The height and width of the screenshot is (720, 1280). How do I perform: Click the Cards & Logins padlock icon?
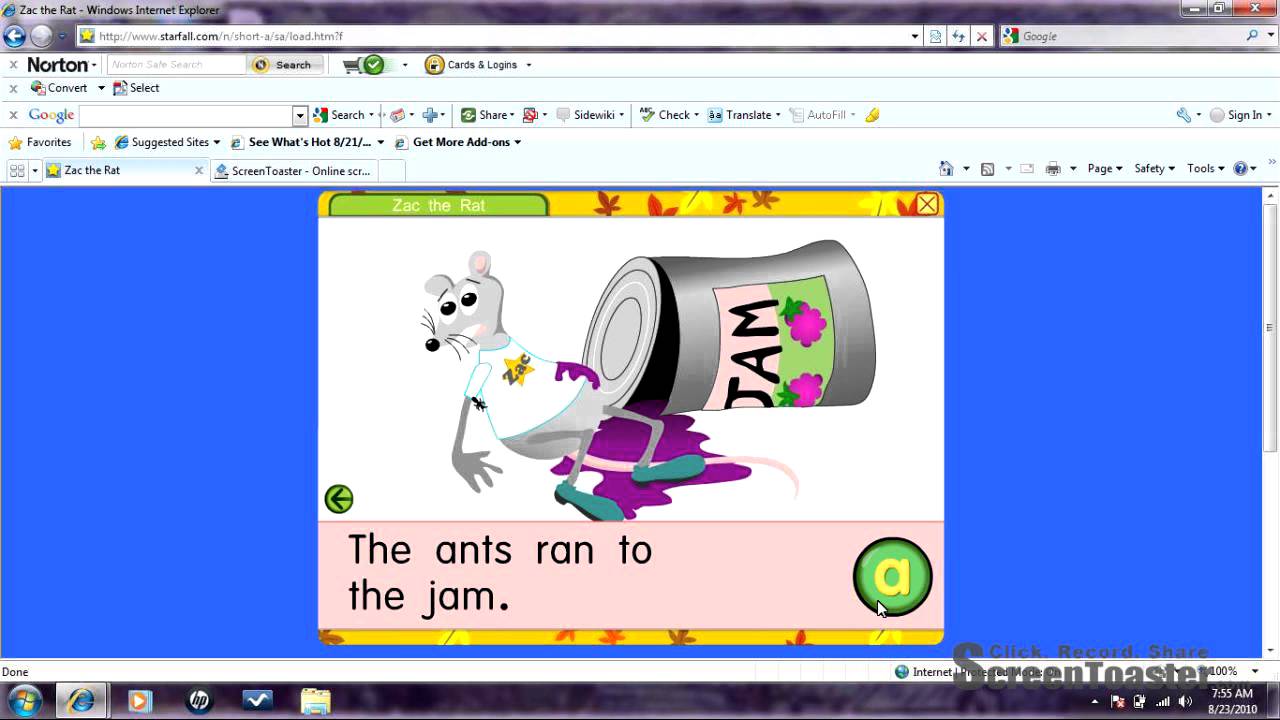pos(434,65)
